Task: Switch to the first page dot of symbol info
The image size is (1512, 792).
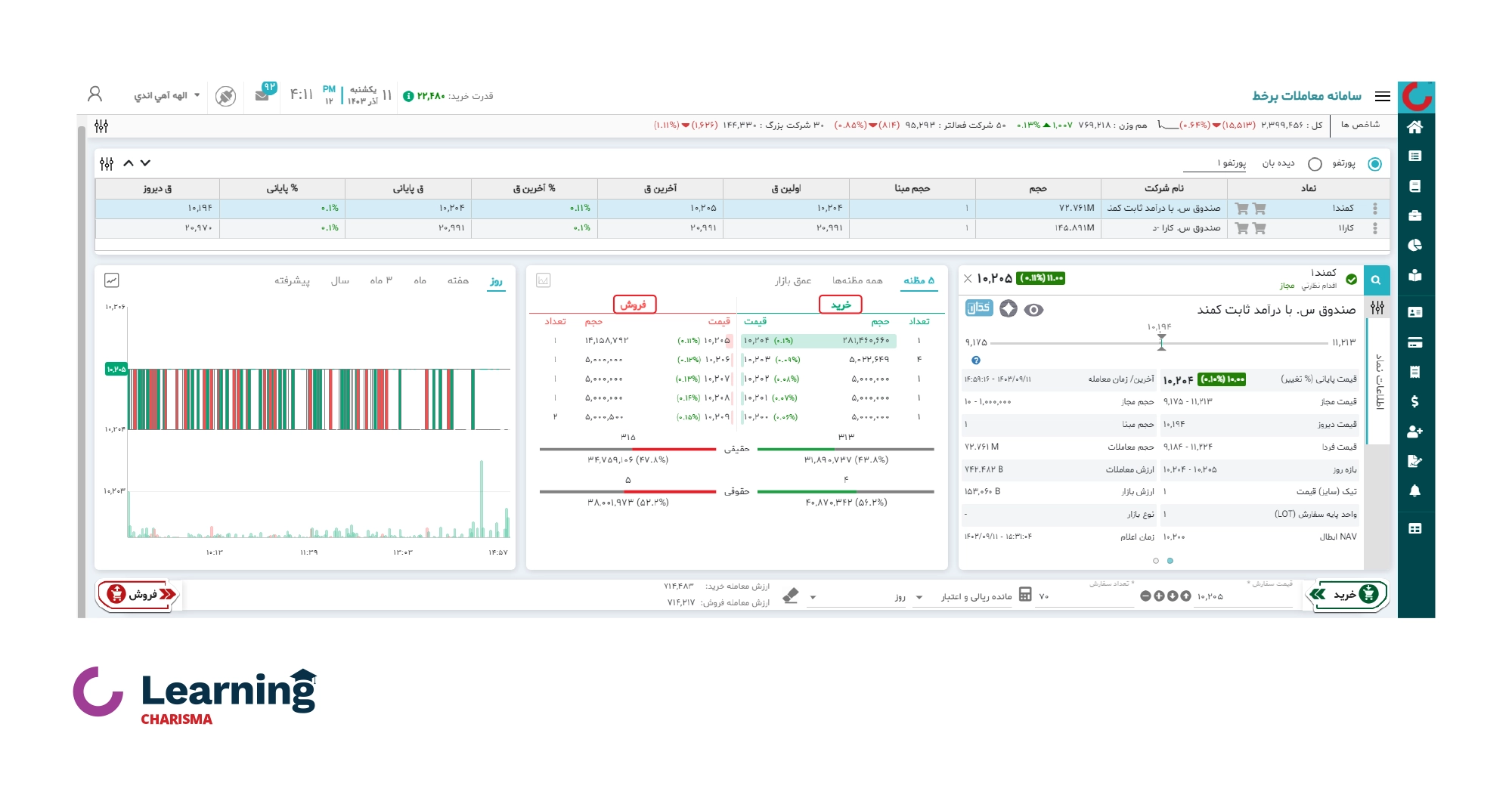Action: 1170,561
